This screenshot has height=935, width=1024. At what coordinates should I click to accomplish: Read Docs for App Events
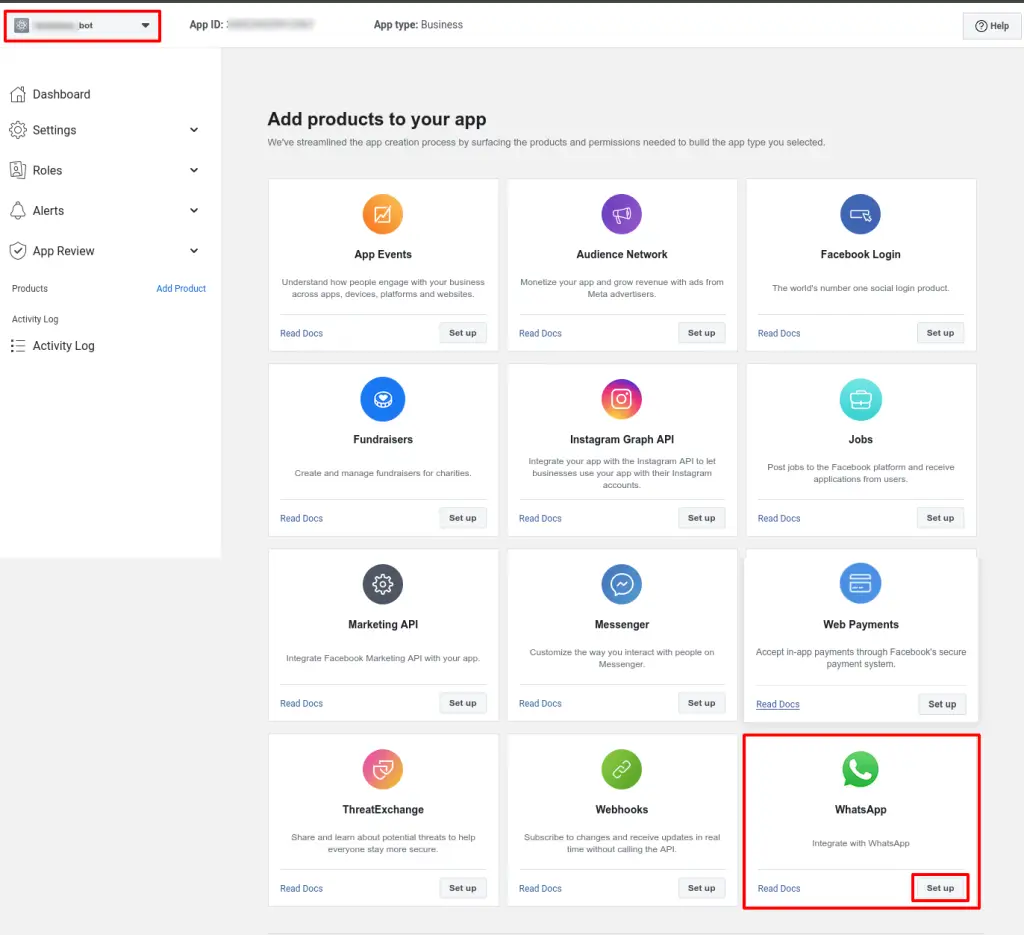pyautogui.click(x=301, y=333)
